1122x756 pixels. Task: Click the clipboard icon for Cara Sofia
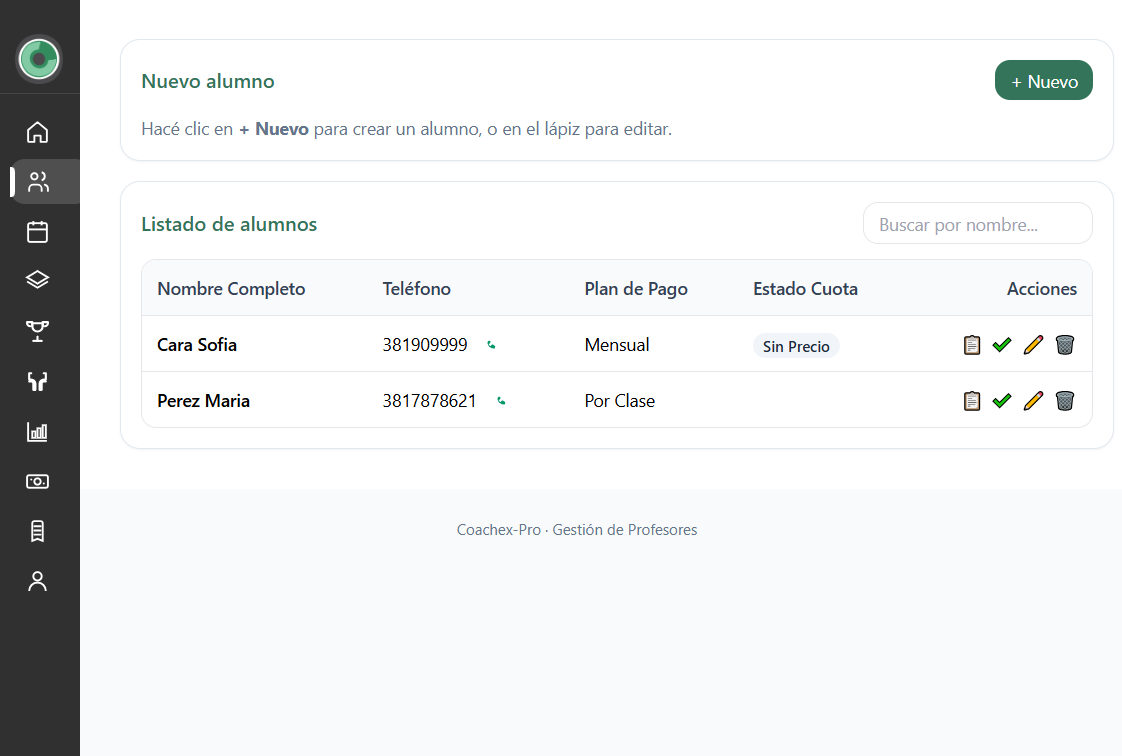pyautogui.click(x=971, y=345)
